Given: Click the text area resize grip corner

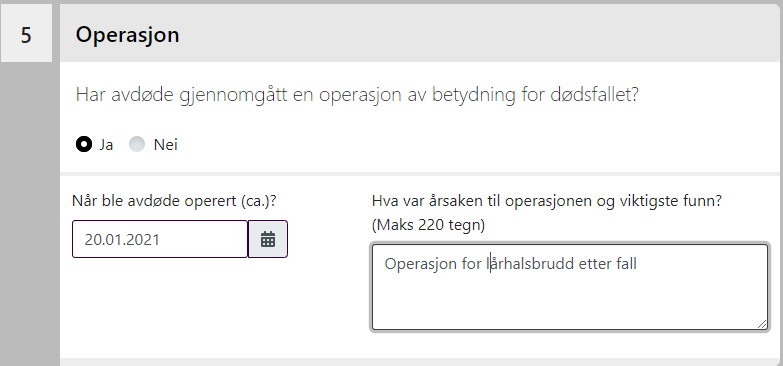Looking at the screenshot, I should click(x=762, y=324).
